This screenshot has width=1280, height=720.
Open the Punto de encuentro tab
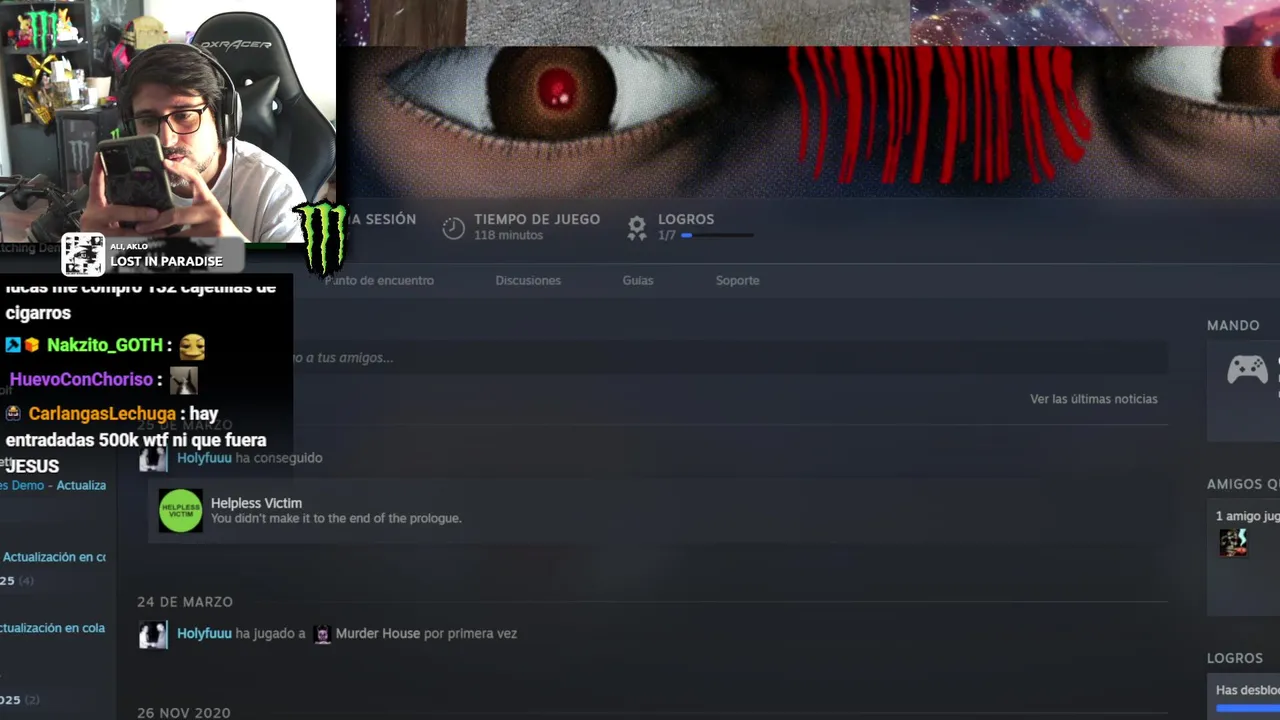(x=379, y=281)
